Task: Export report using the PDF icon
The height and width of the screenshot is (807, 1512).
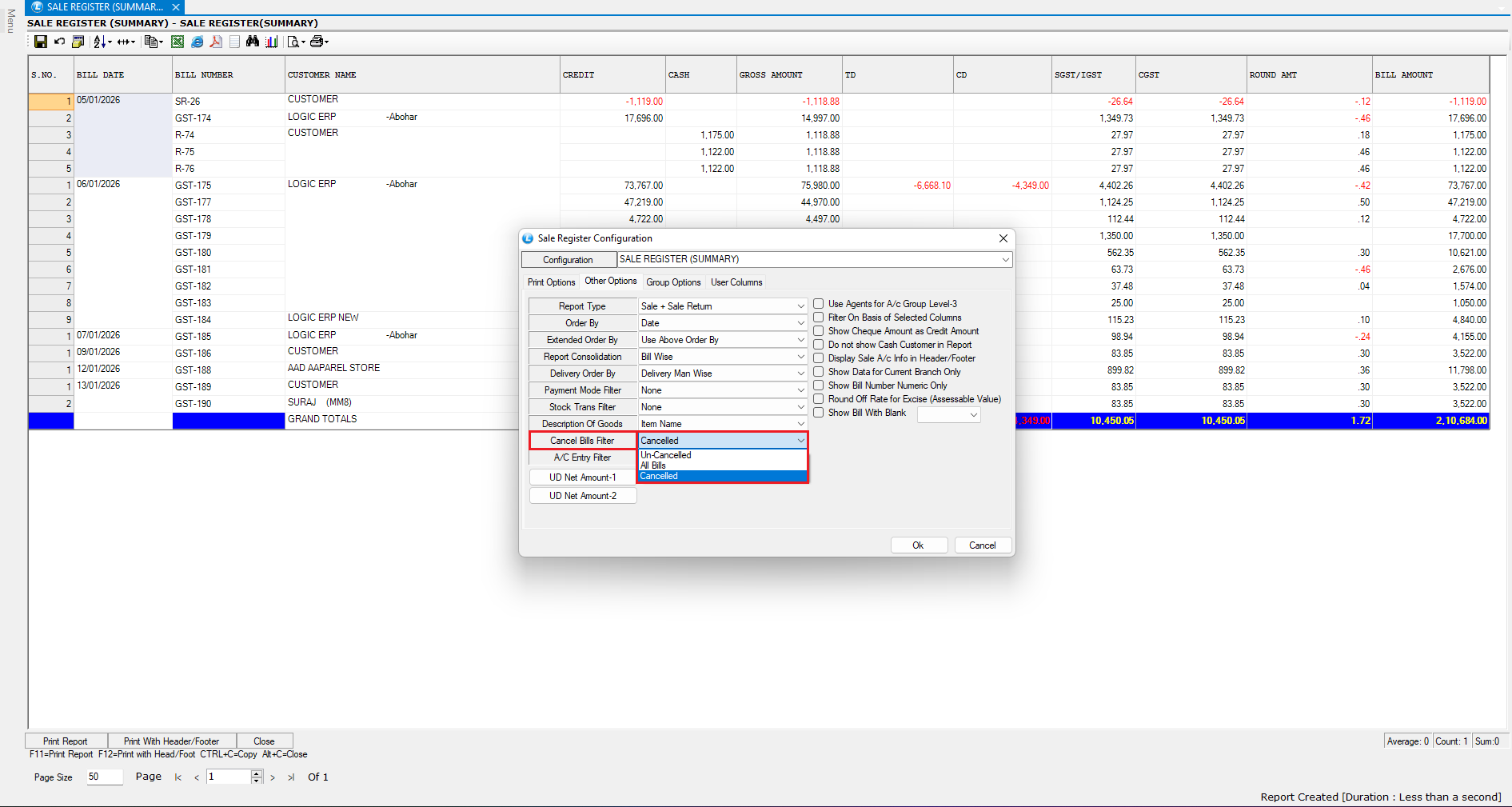Action: (216, 42)
